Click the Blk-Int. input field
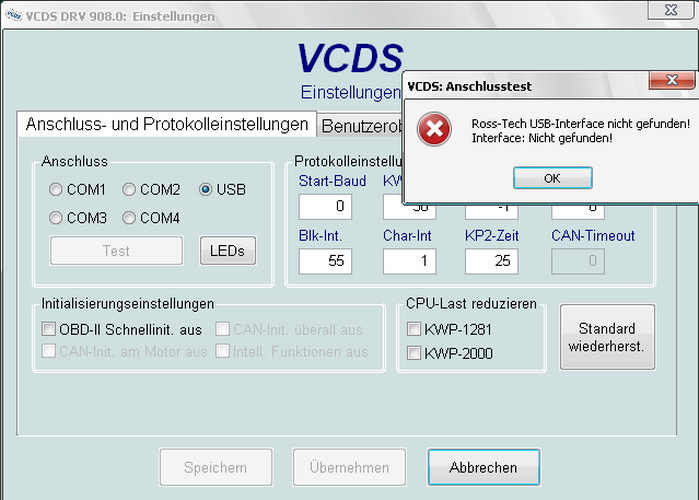This screenshot has width=699, height=500. 325,261
